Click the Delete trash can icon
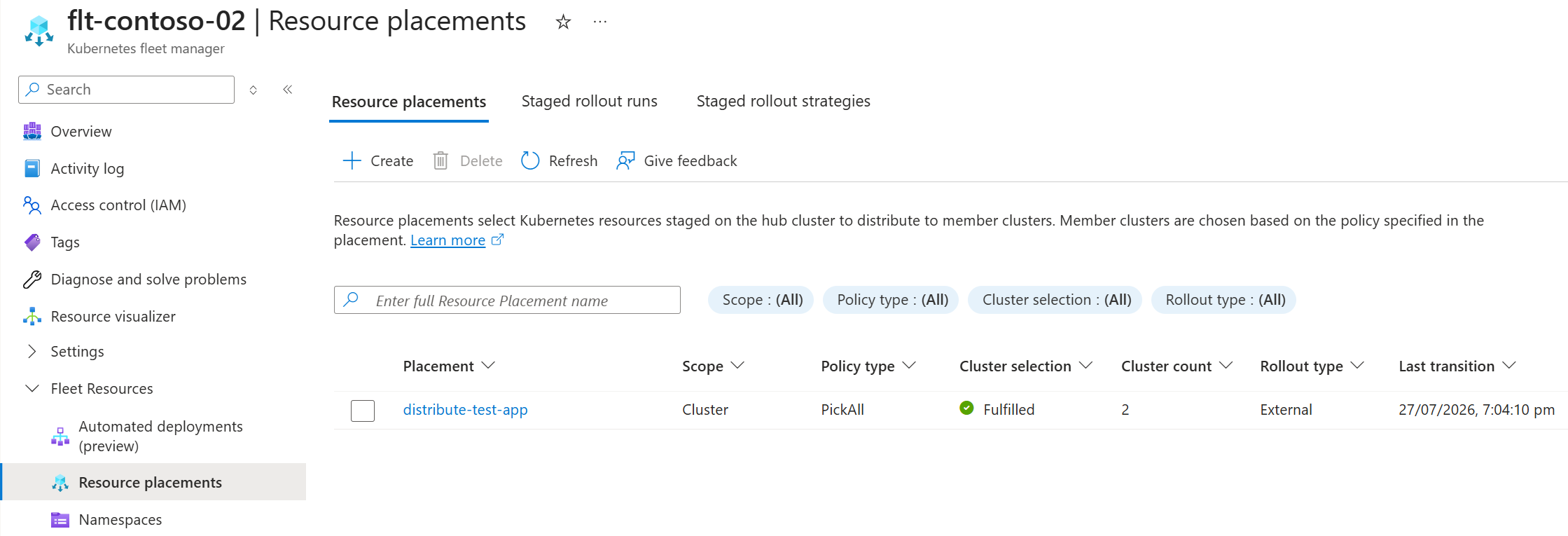 [440, 161]
